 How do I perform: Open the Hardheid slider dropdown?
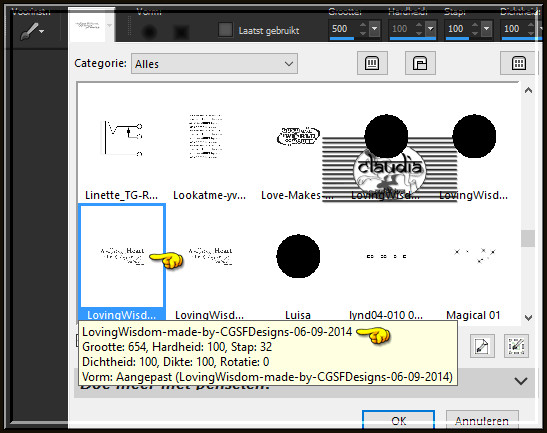pos(431,29)
